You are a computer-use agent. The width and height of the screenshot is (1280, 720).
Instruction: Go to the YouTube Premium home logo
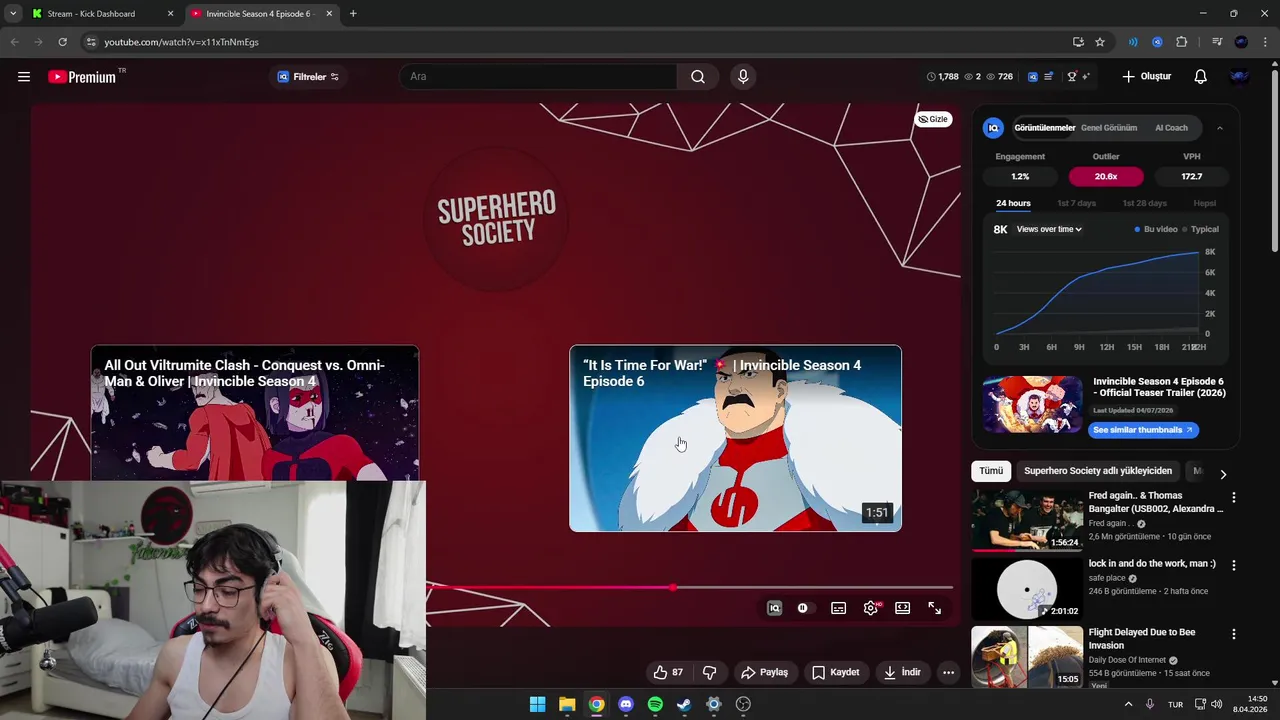point(82,77)
